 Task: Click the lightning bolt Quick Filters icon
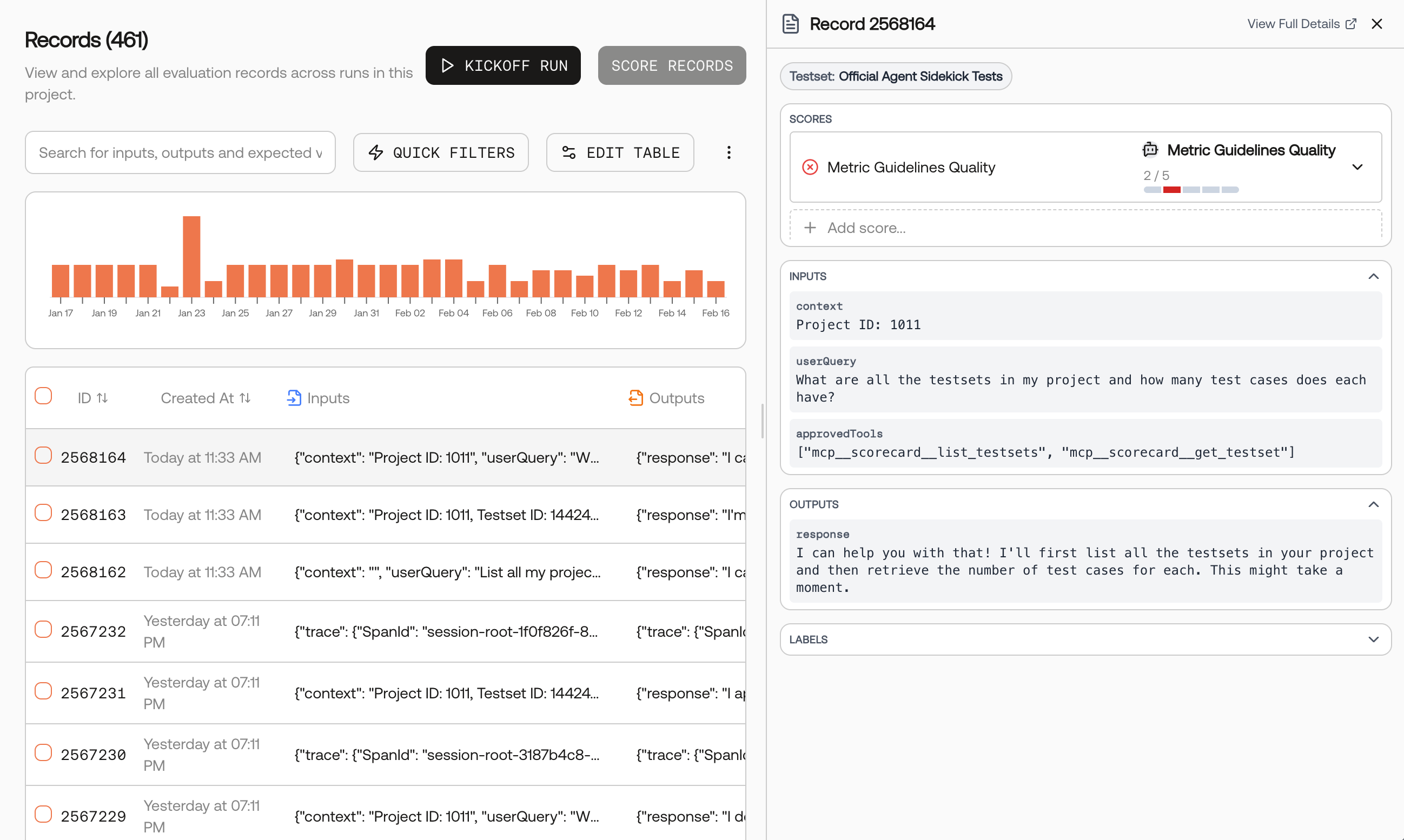376,152
